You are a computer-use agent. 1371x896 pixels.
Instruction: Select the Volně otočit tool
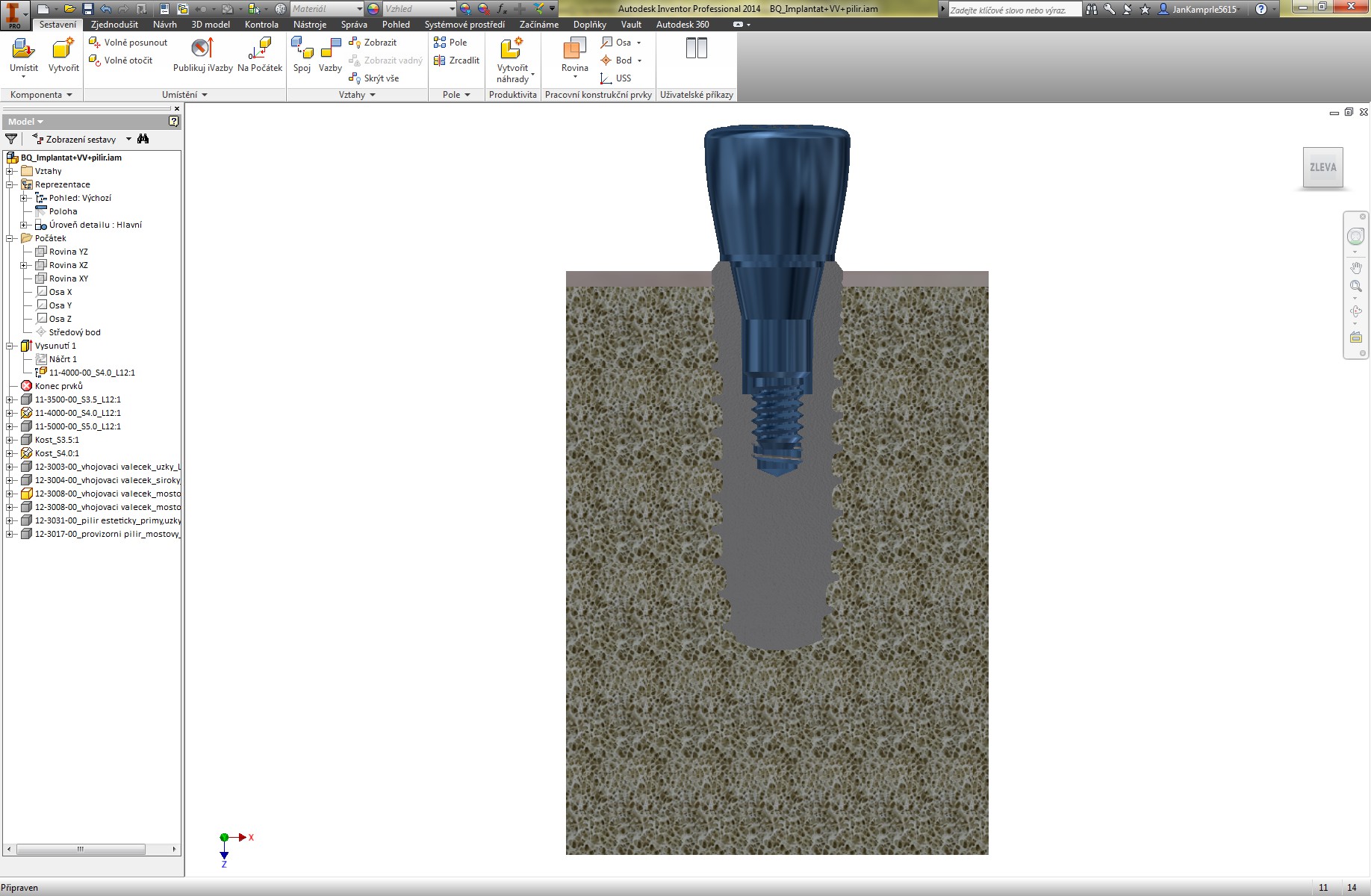click(x=120, y=60)
